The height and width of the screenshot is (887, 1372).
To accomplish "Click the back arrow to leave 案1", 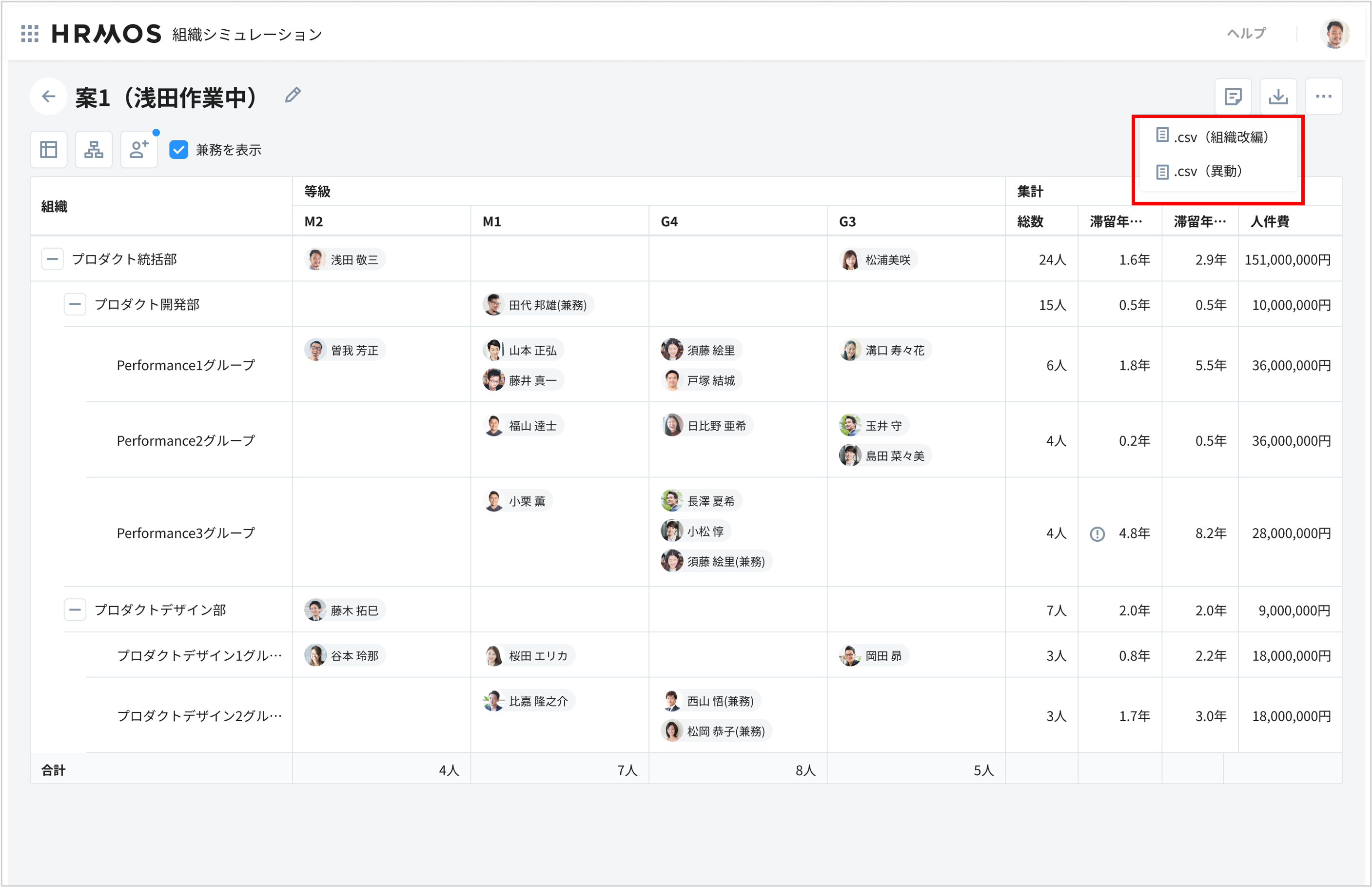I will pos(48,96).
